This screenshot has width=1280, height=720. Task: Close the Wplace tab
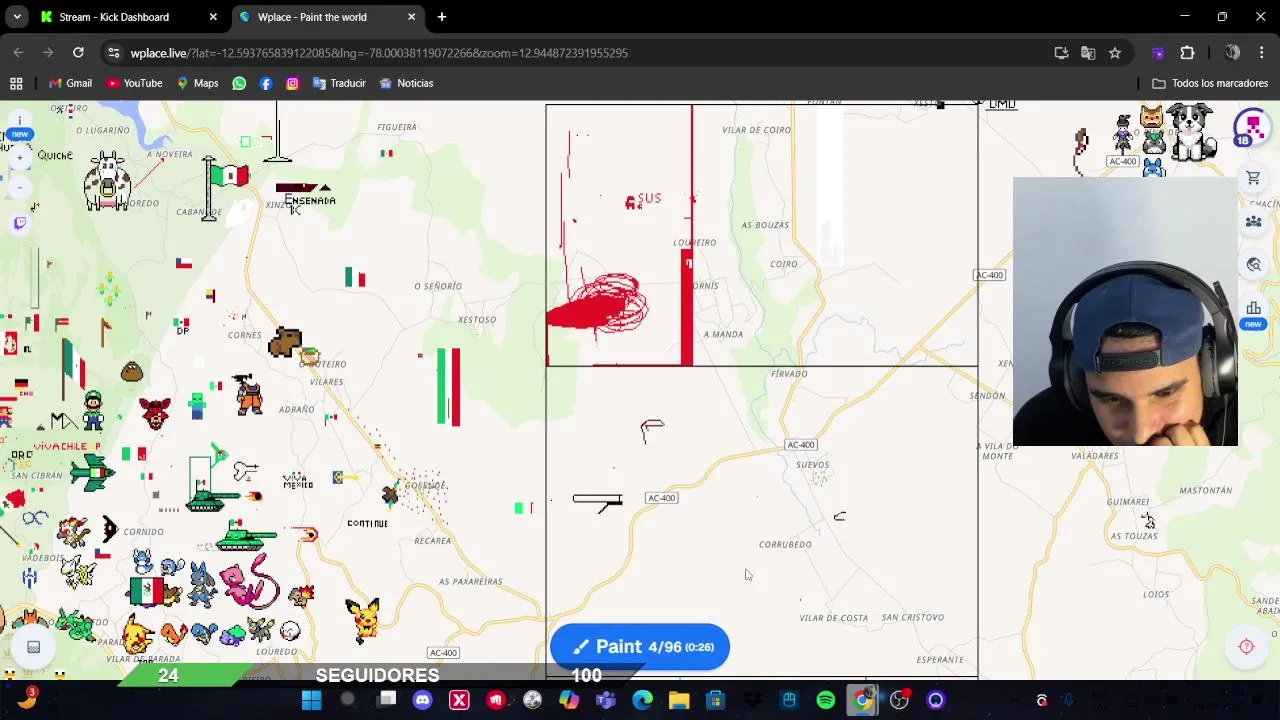click(x=411, y=17)
